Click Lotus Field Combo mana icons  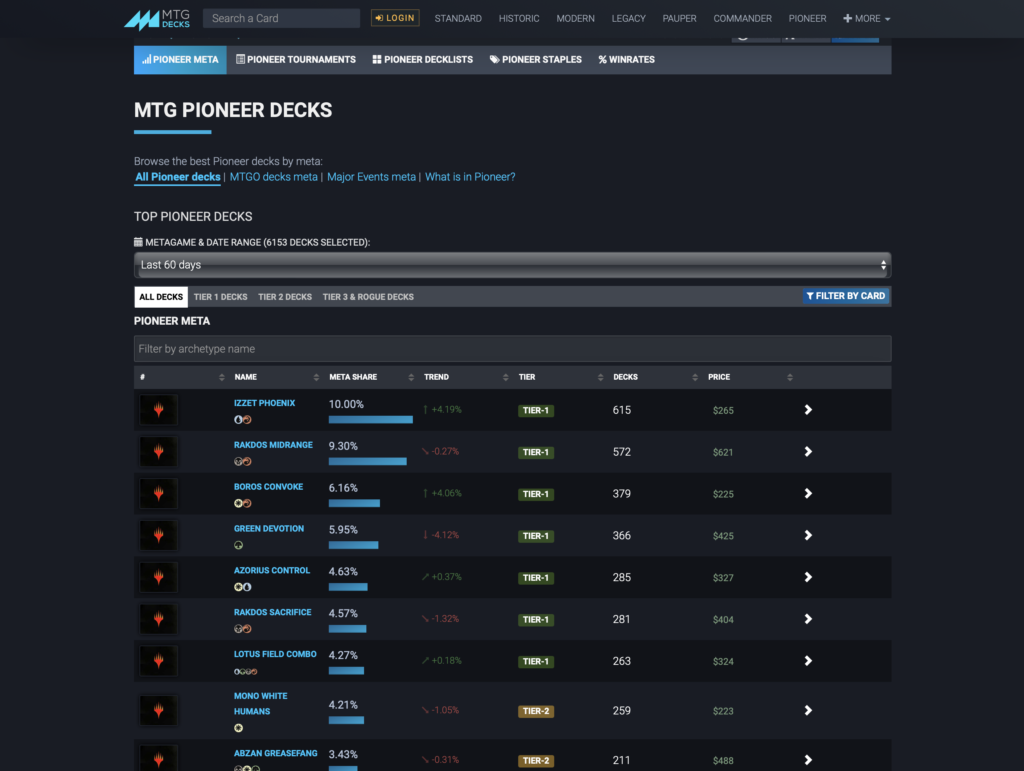coord(246,671)
